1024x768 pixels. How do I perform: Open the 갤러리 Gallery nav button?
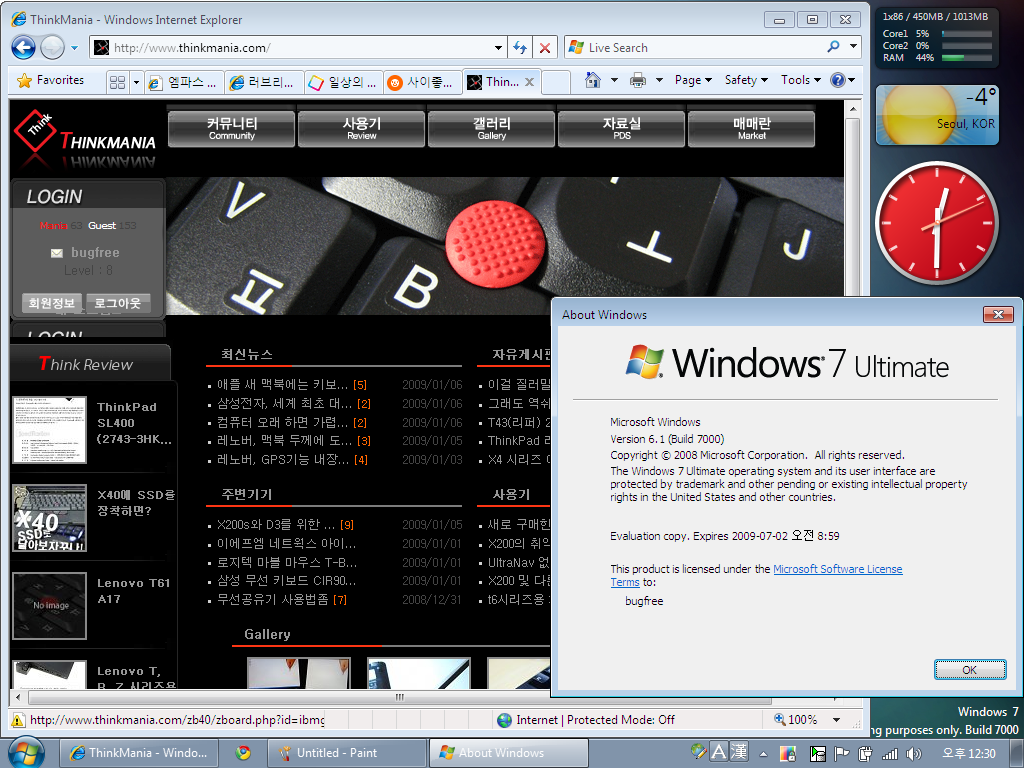click(492, 129)
